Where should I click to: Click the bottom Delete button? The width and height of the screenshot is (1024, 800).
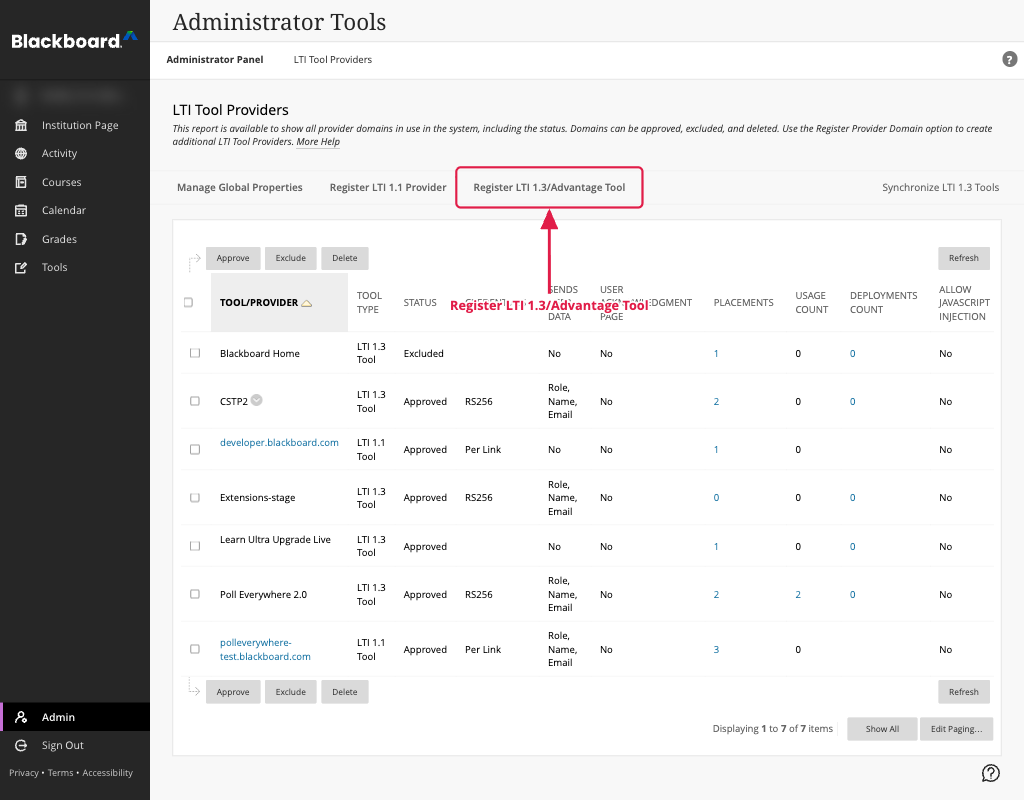345,692
